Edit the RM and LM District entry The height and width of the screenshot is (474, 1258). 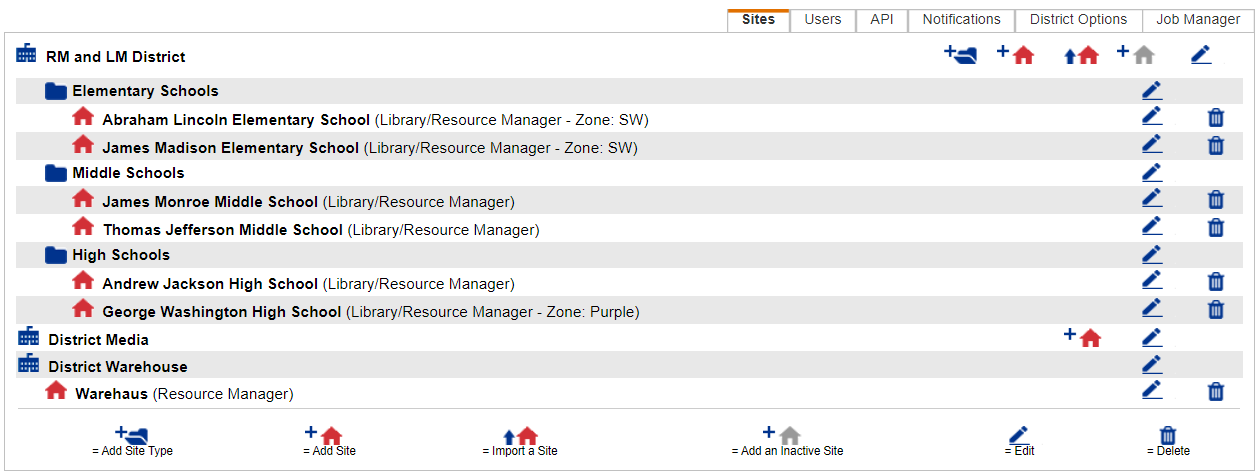1201,55
